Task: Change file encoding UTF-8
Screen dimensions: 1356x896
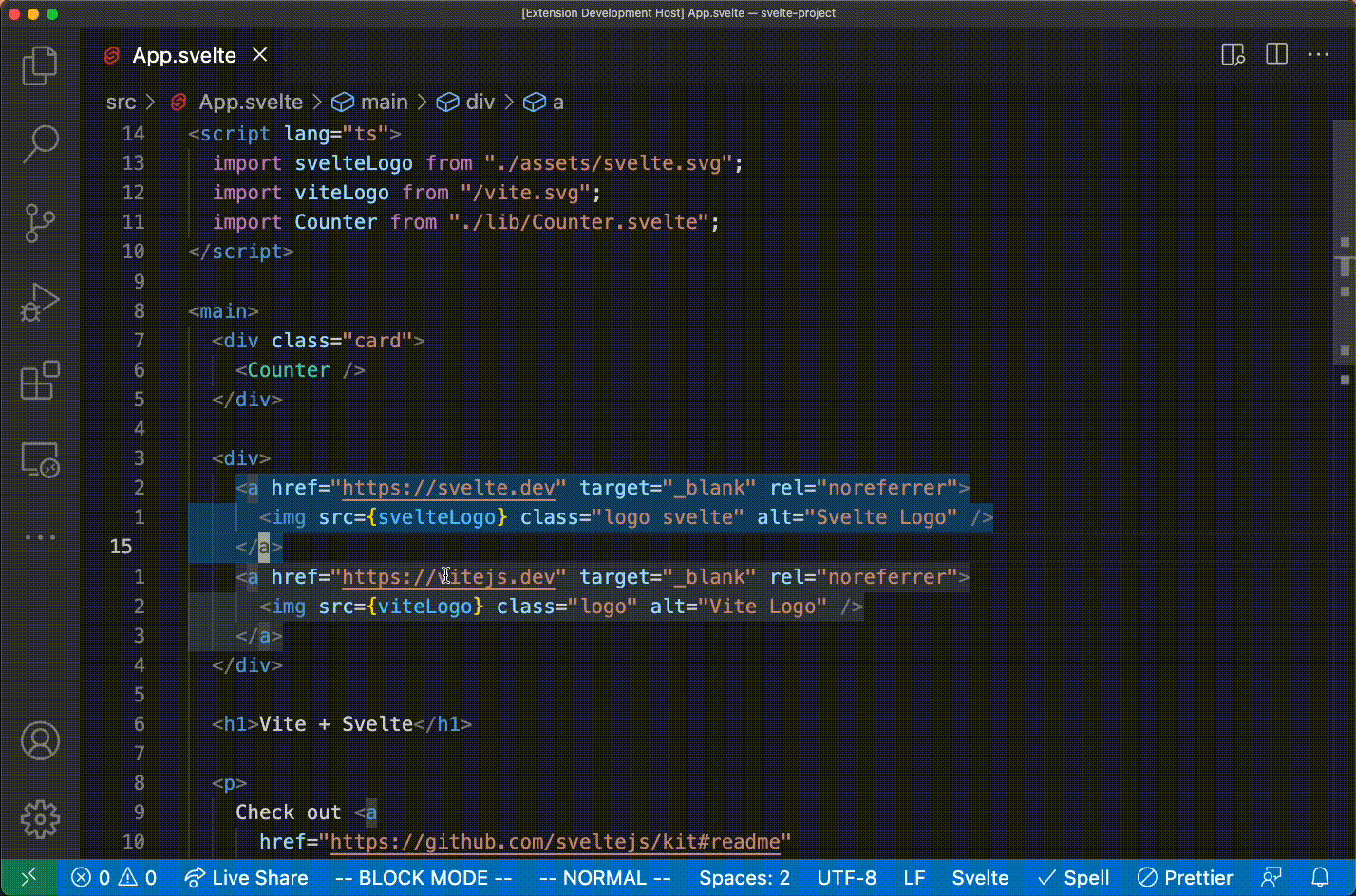Action: pyautogui.click(x=847, y=878)
